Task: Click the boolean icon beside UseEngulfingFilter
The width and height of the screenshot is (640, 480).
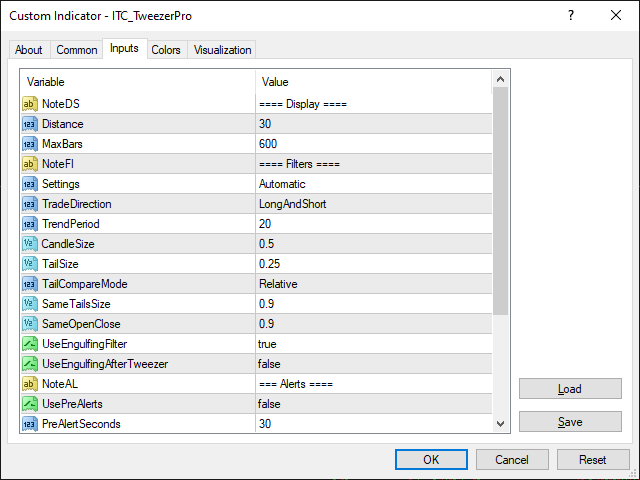Action: (30, 344)
